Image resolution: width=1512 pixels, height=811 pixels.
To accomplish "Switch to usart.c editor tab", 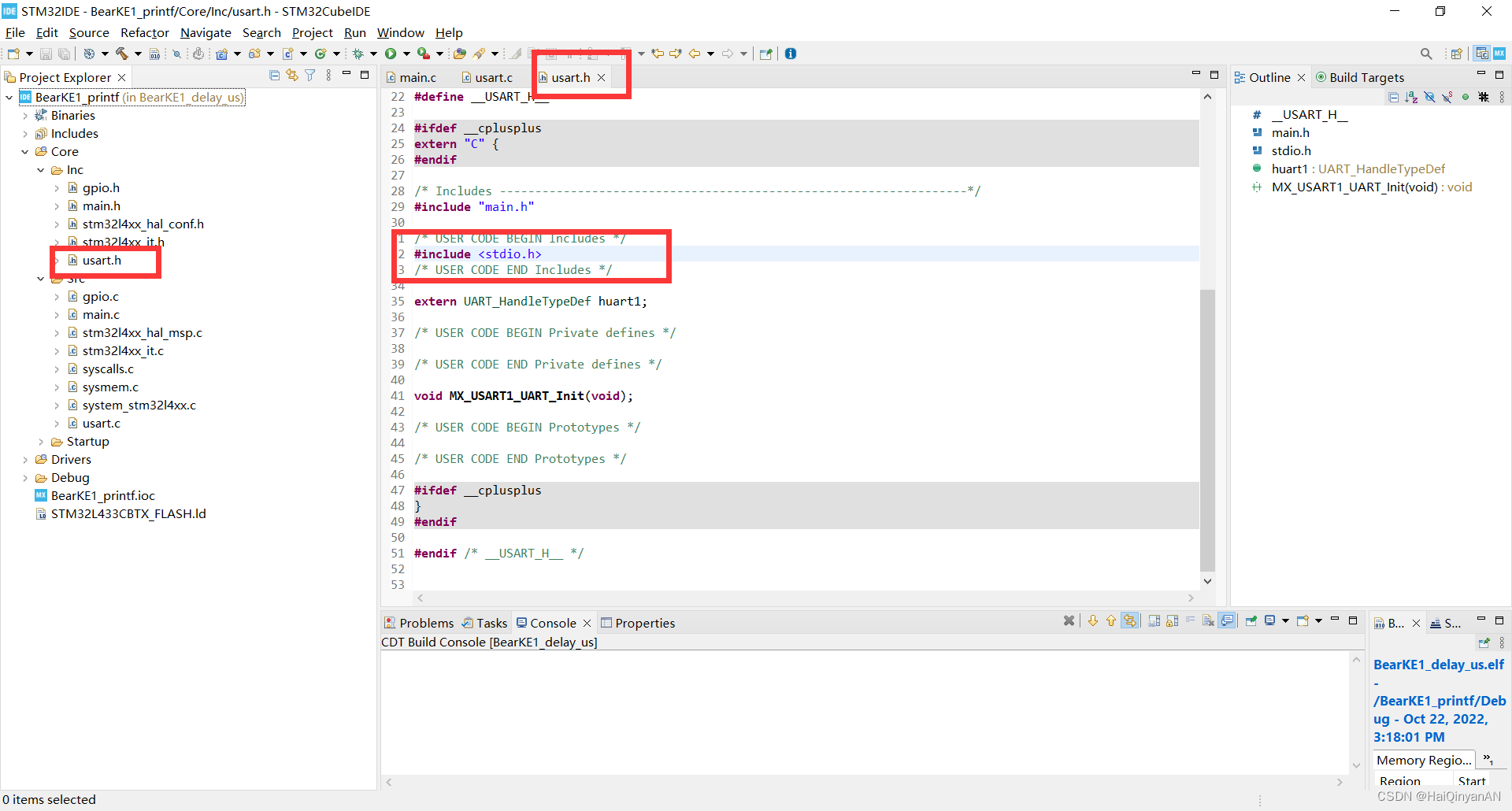I will (x=487, y=77).
